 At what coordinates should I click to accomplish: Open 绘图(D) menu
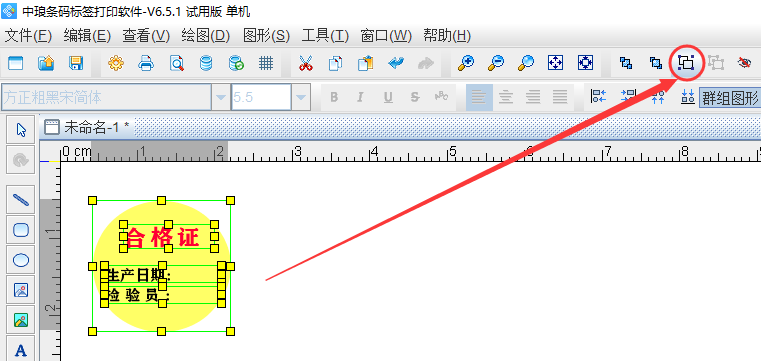point(206,35)
